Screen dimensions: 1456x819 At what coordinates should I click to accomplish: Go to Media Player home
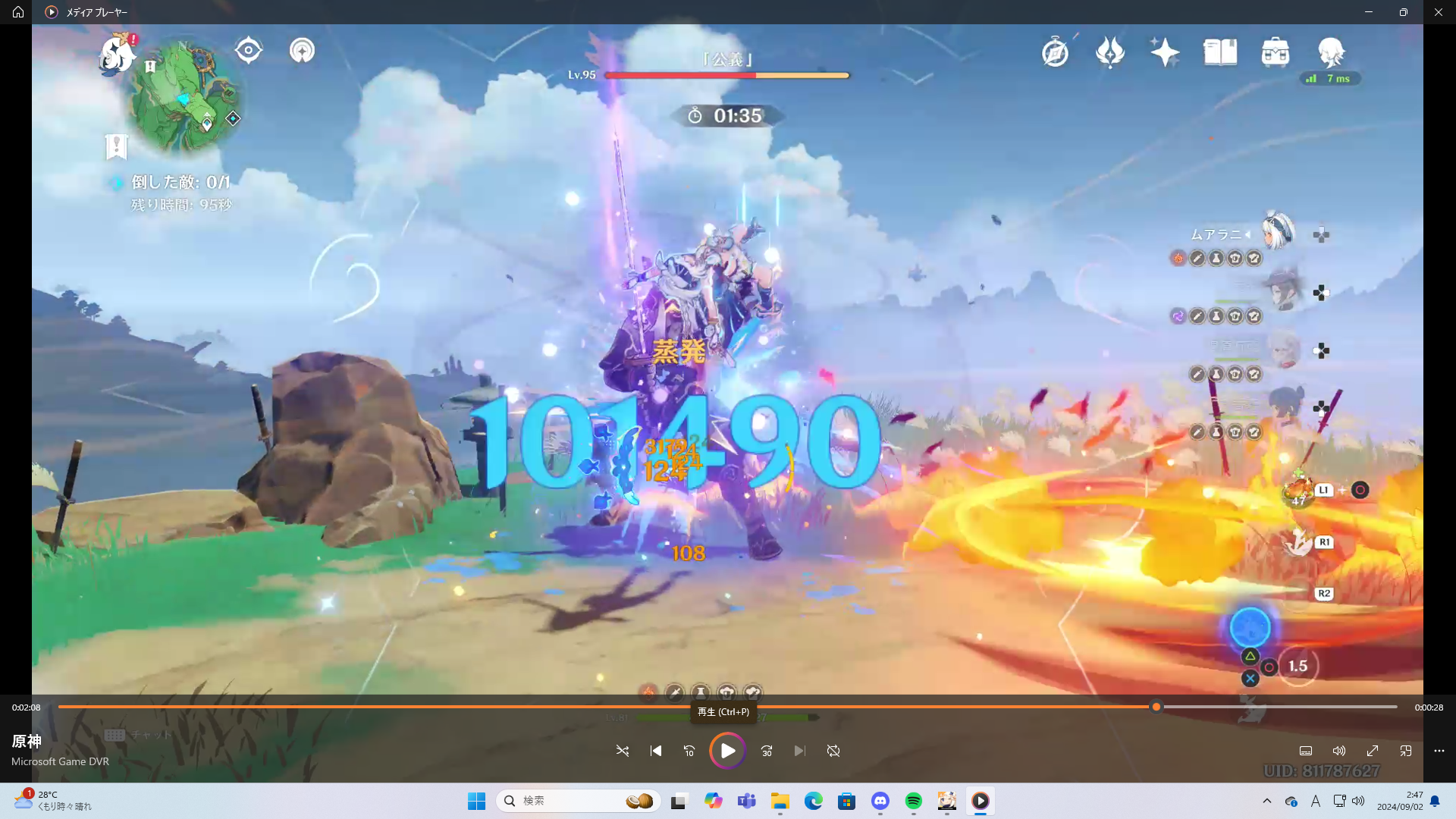[18, 12]
